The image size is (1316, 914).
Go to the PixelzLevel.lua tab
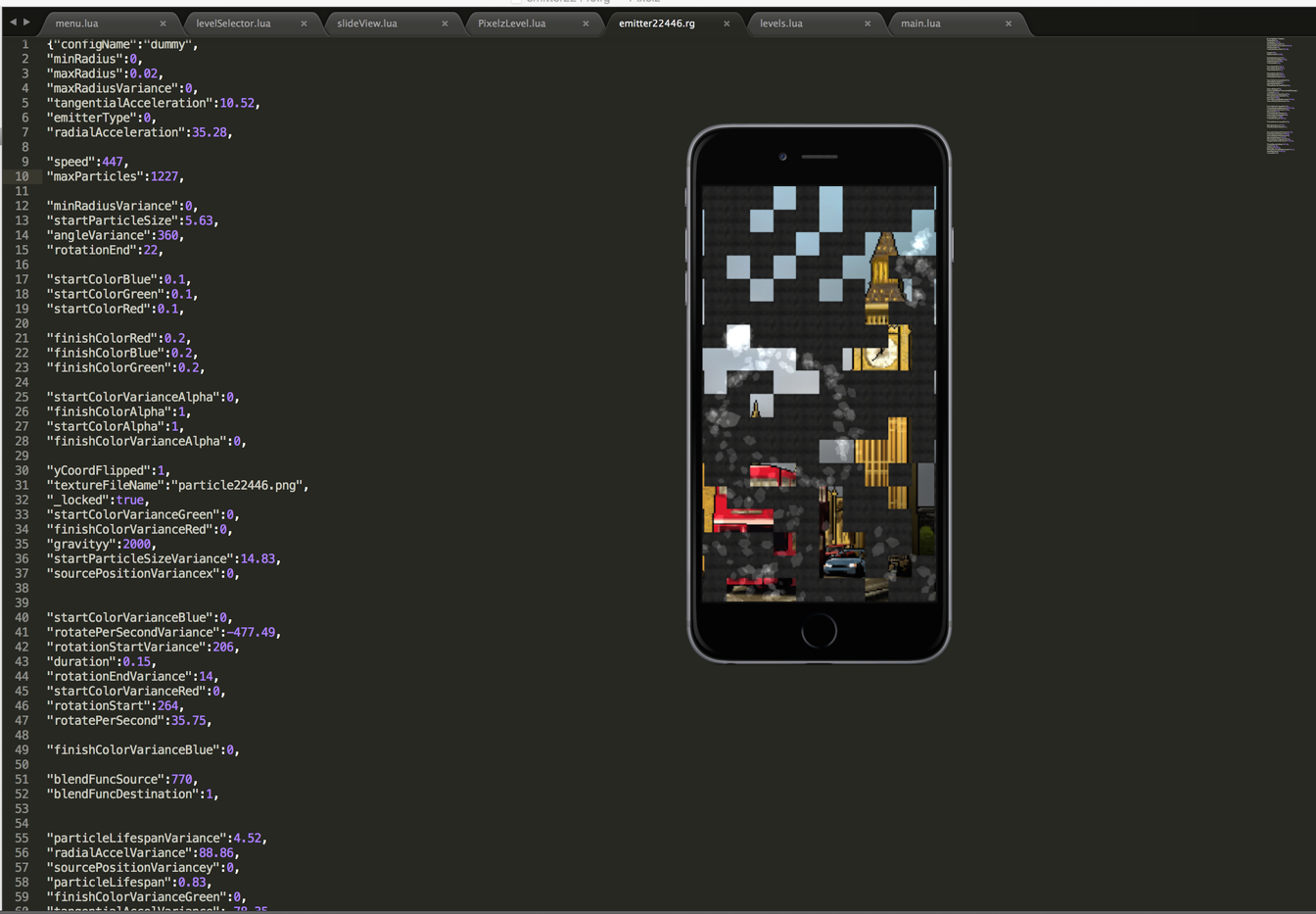(511, 24)
